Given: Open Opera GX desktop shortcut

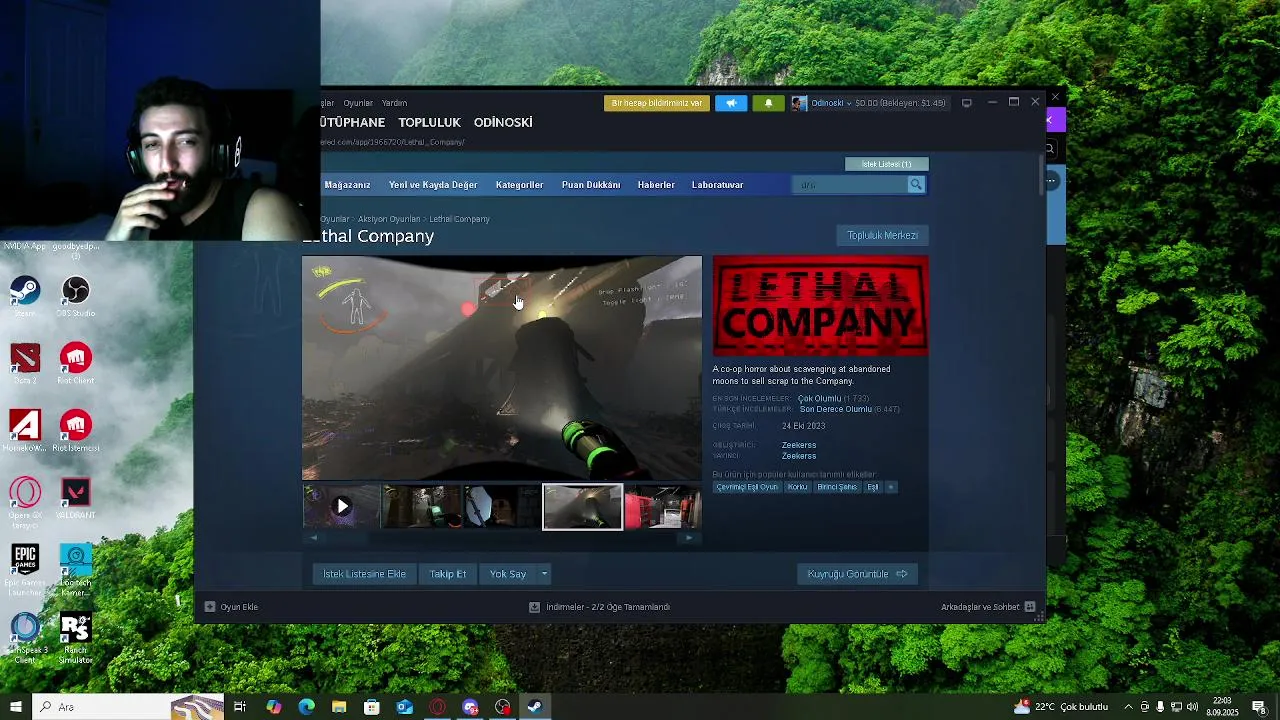Looking at the screenshot, I should [x=25, y=502].
